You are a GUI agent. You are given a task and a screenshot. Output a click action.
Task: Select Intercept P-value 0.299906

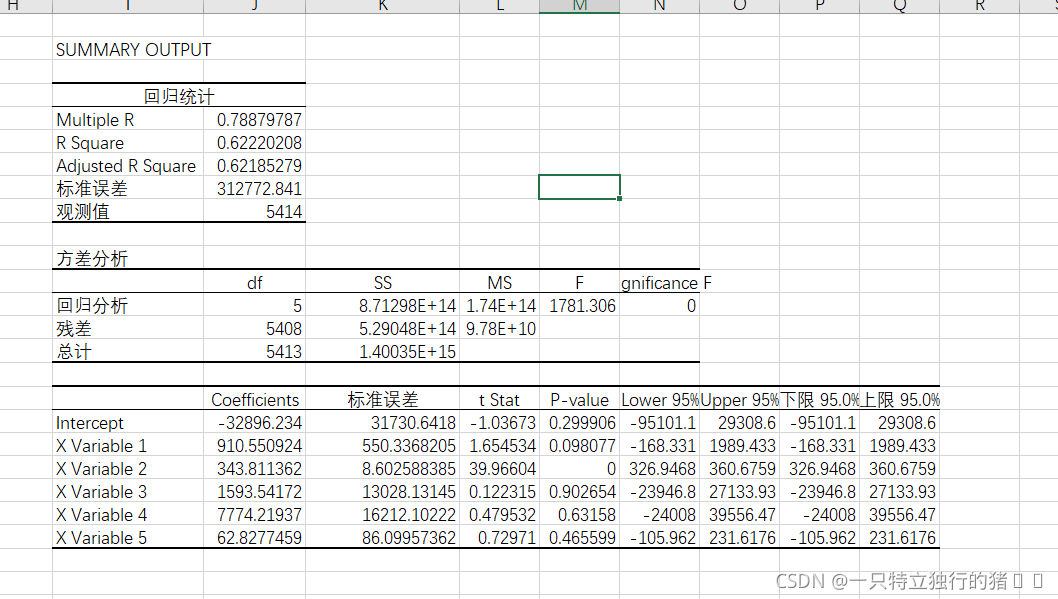pos(580,423)
